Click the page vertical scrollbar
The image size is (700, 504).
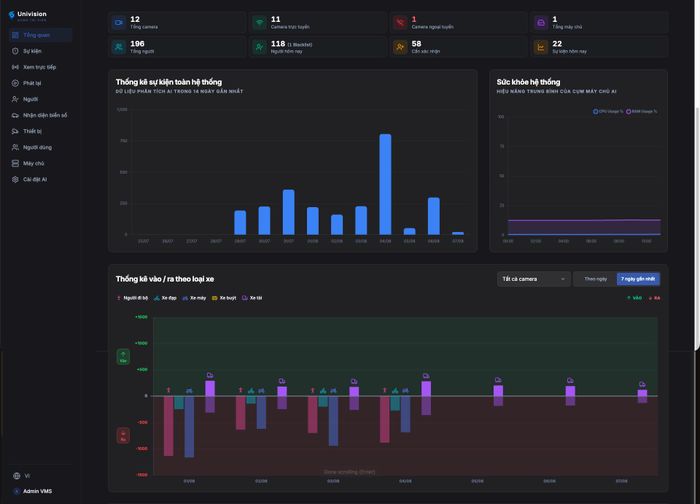pos(697,228)
